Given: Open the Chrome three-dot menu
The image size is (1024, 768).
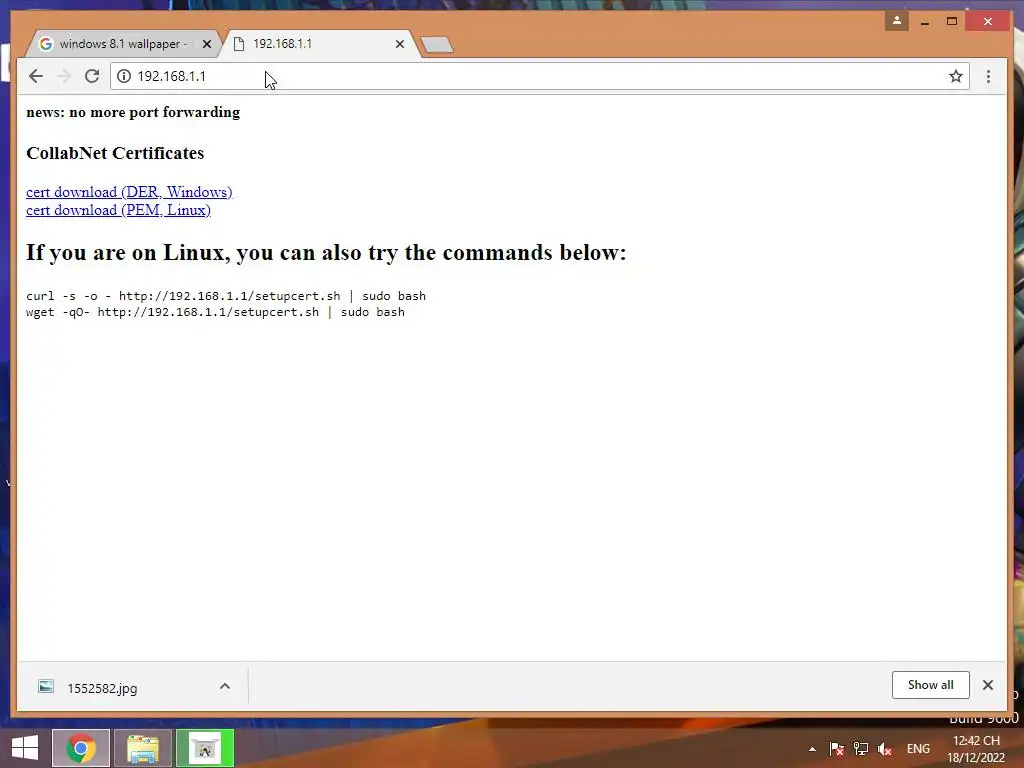Looking at the screenshot, I should pos(988,76).
